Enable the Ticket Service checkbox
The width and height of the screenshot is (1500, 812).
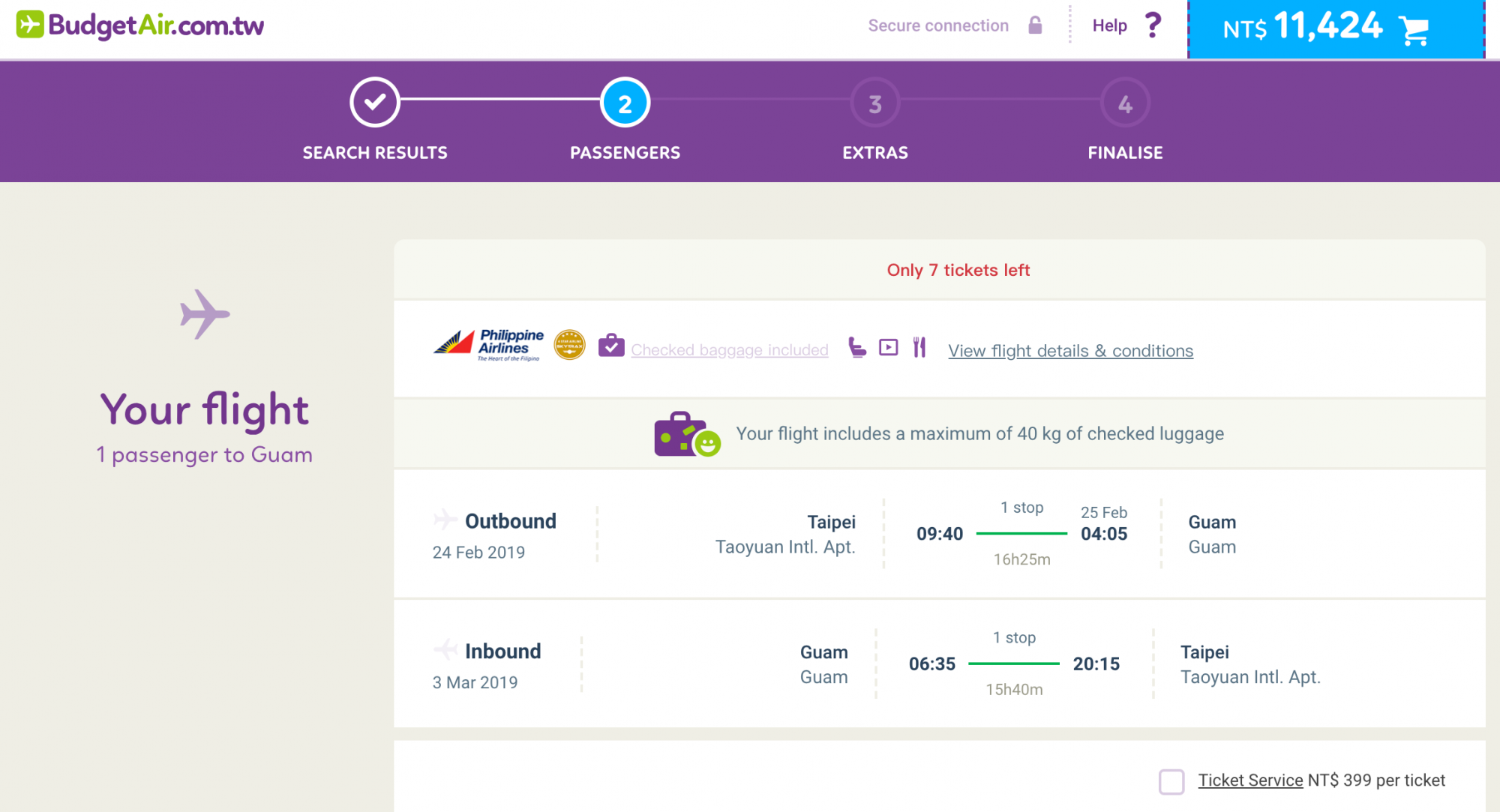[1171, 781]
